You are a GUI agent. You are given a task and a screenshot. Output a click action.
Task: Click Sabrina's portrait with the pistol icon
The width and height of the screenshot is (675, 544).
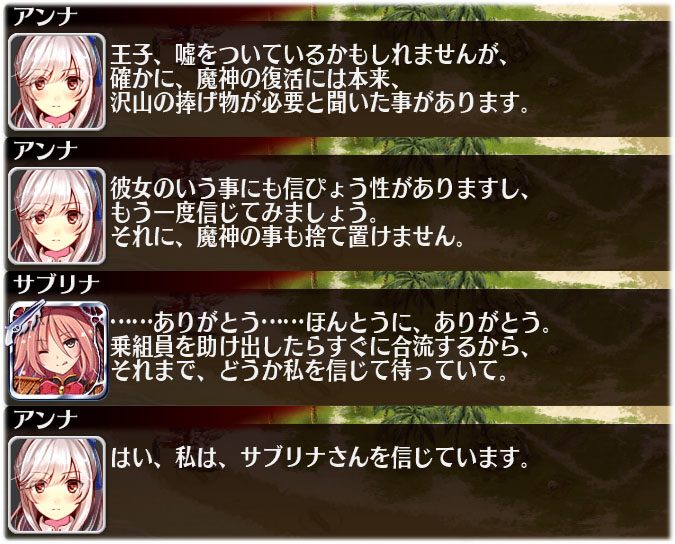click(58, 350)
